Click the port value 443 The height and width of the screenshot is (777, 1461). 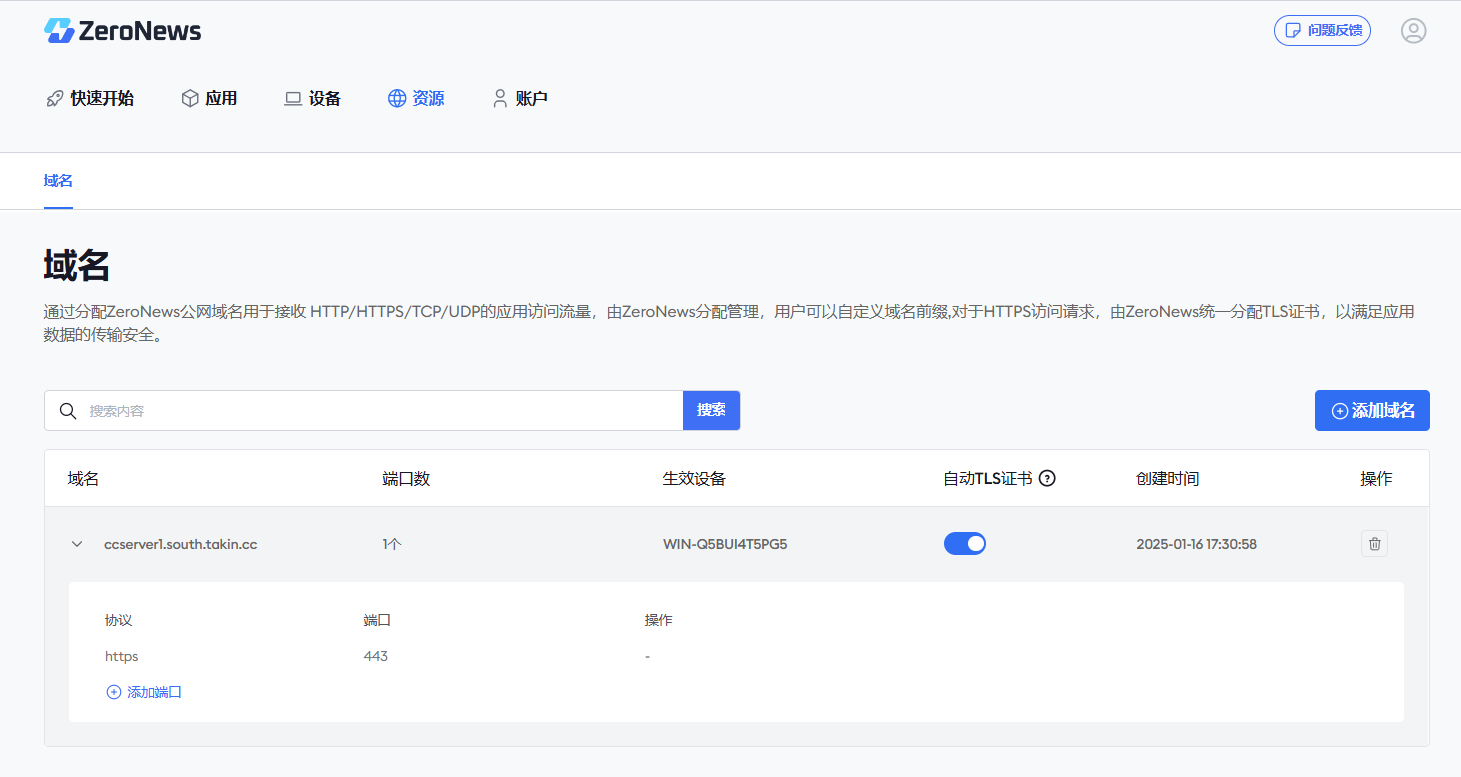point(376,657)
